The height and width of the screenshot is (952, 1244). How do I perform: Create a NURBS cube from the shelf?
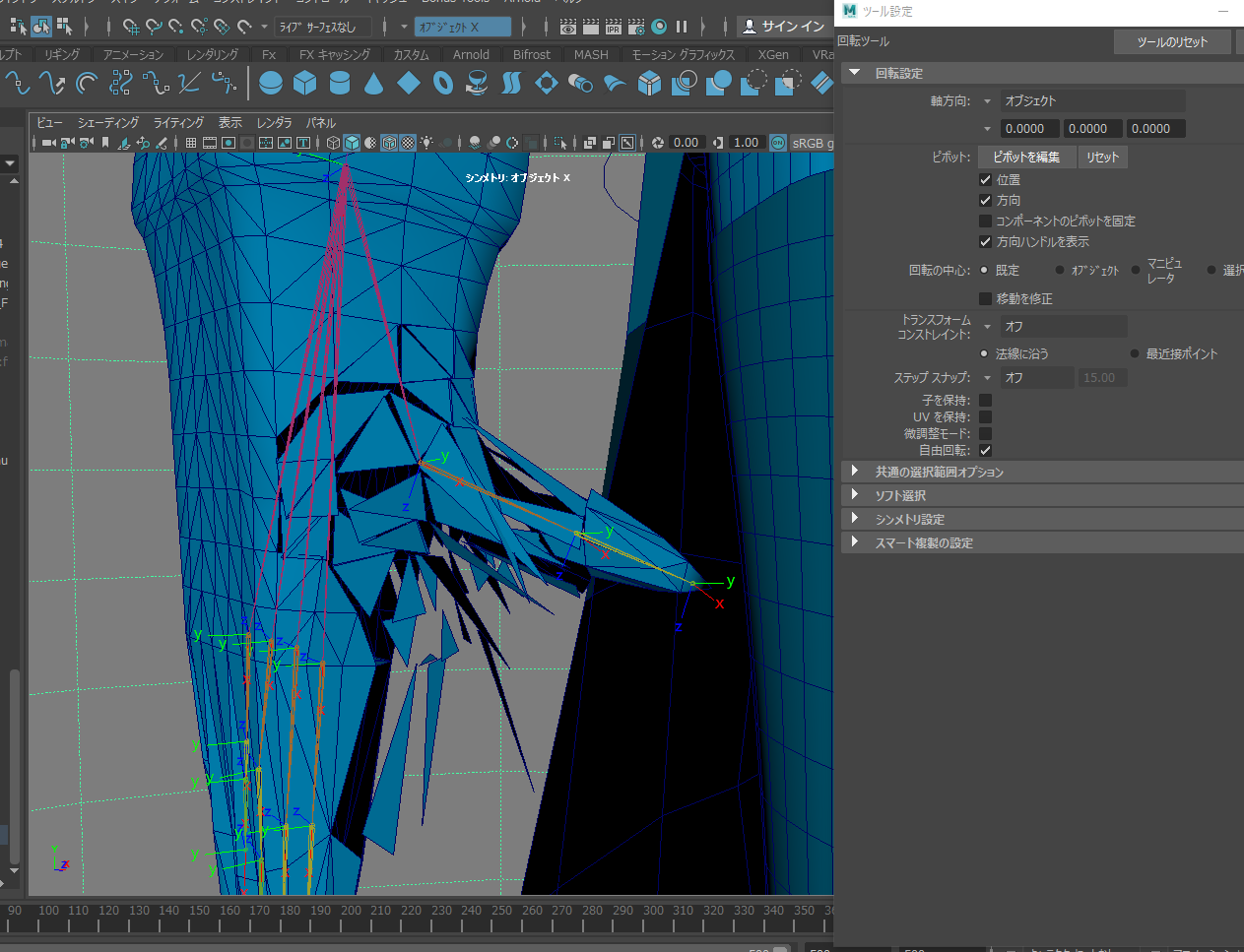pos(305,84)
